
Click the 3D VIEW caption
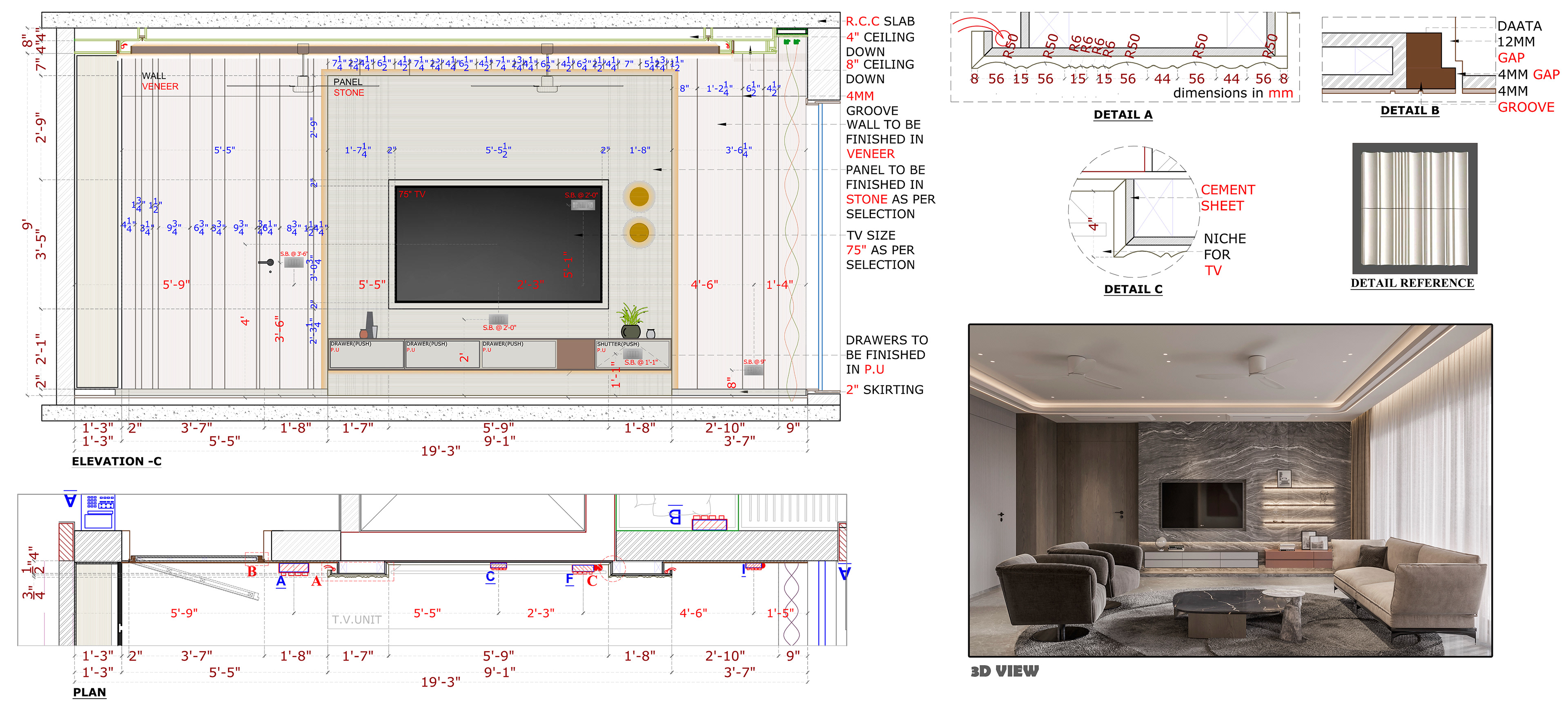point(1004,670)
